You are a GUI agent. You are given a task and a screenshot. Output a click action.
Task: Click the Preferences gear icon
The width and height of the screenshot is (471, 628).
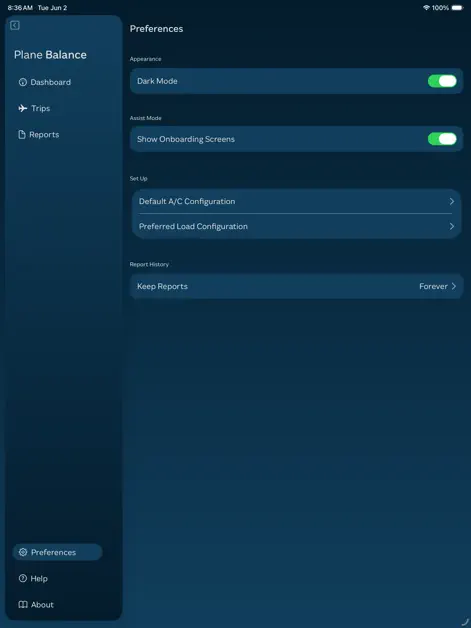click(23, 552)
